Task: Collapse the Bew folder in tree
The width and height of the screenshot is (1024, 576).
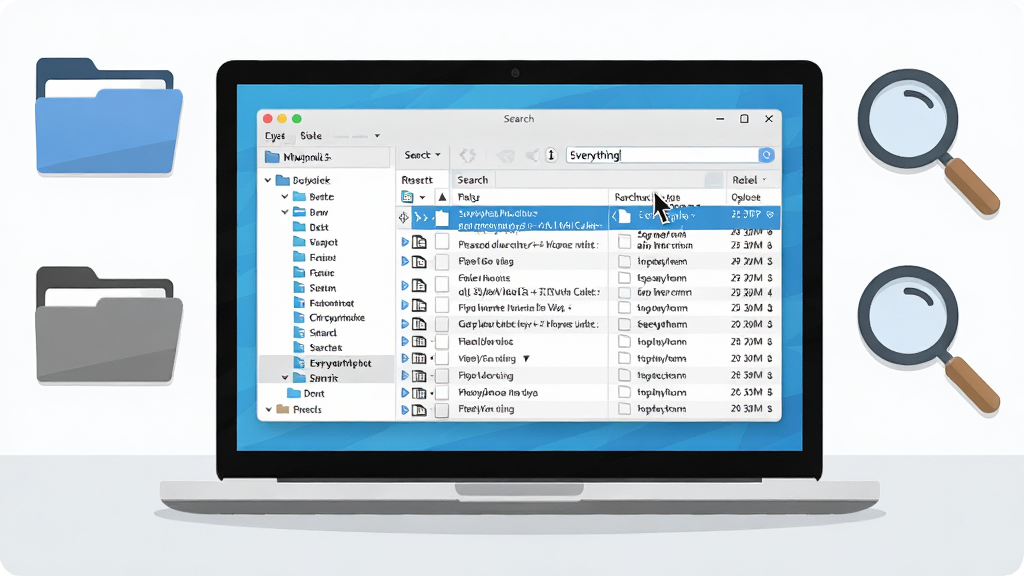Action: pyautogui.click(x=285, y=212)
